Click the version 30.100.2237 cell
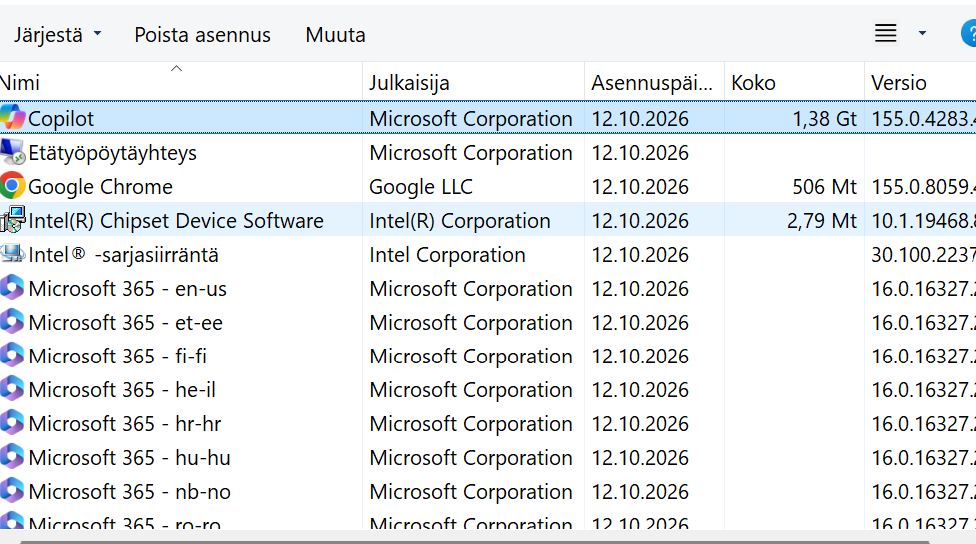Screen dimensions: 976x544 pyautogui.click(x=923, y=255)
